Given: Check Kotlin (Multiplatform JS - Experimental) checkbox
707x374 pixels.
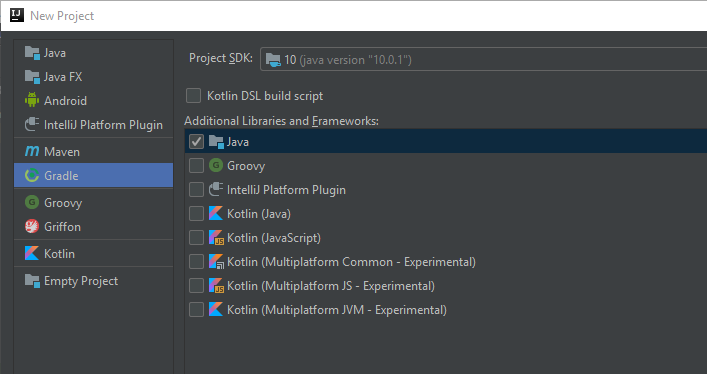Looking at the screenshot, I should 196,286.
